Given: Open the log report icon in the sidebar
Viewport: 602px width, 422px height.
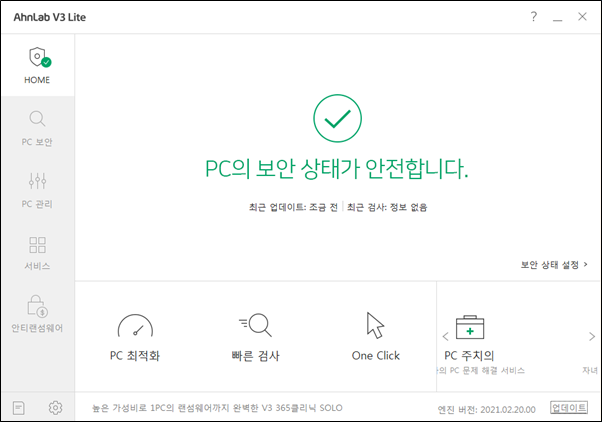Looking at the screenshot, I should click(x=18, y=407).
